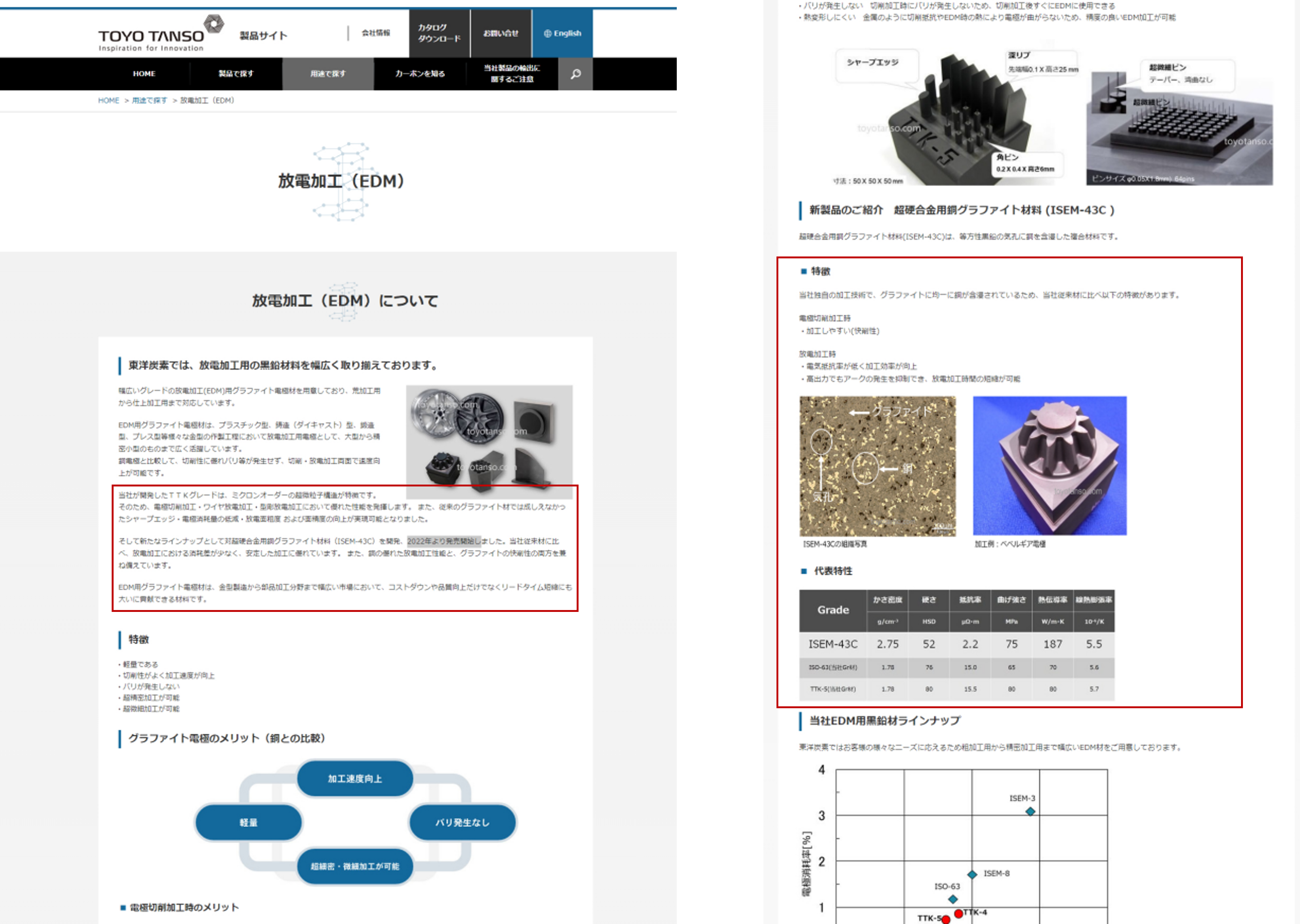The height and width of the screenshot is (924, 1300).
Task: Open the search magnifier icon in navigation bar
Action: (x=575, y=74)
